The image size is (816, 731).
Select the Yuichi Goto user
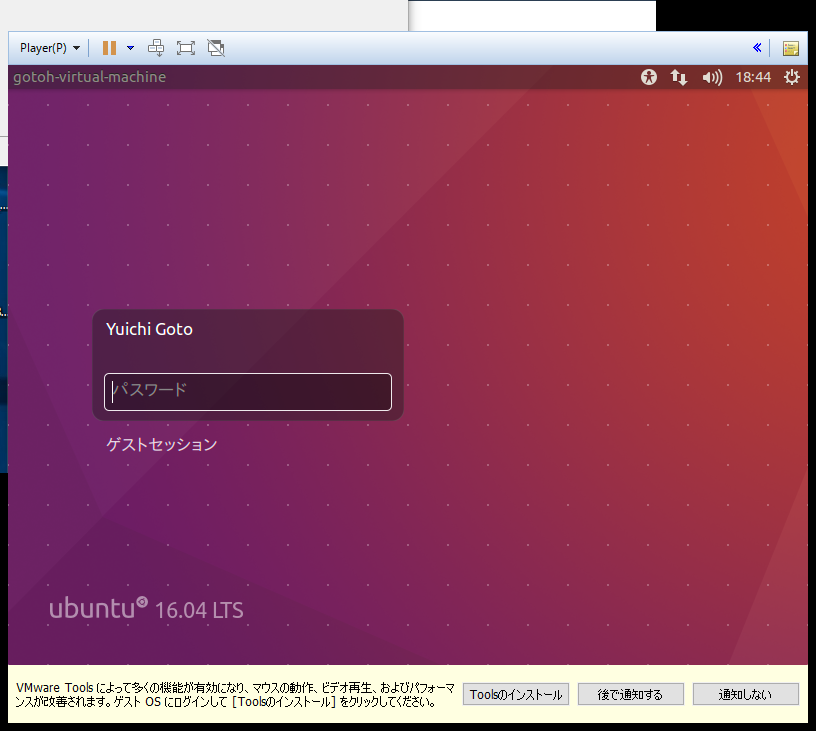[x=149, y=329]
